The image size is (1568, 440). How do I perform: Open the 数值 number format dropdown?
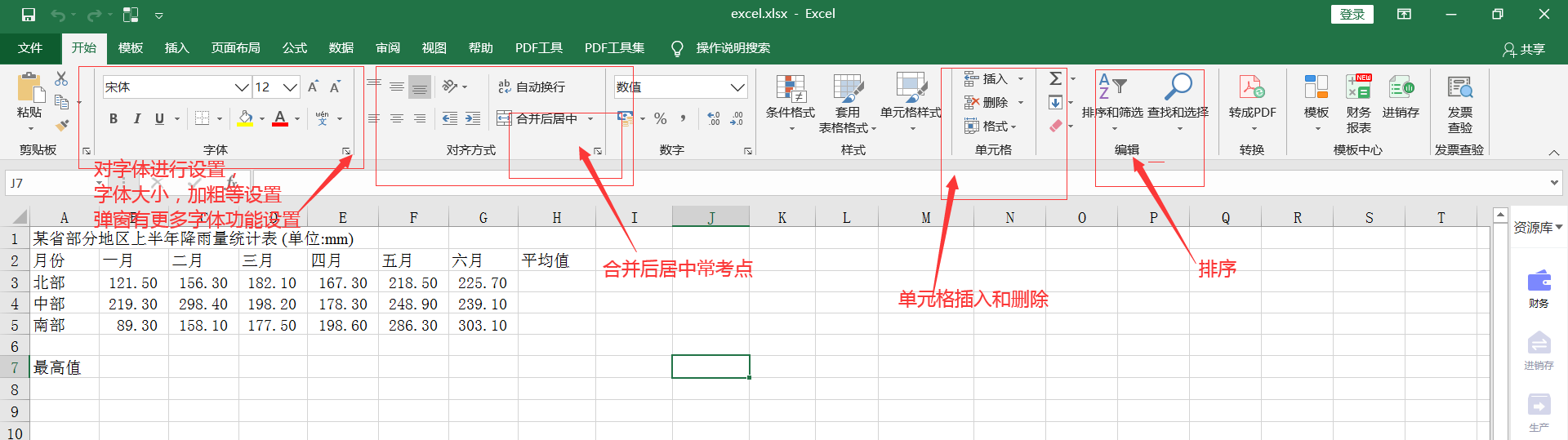(737, 87)
